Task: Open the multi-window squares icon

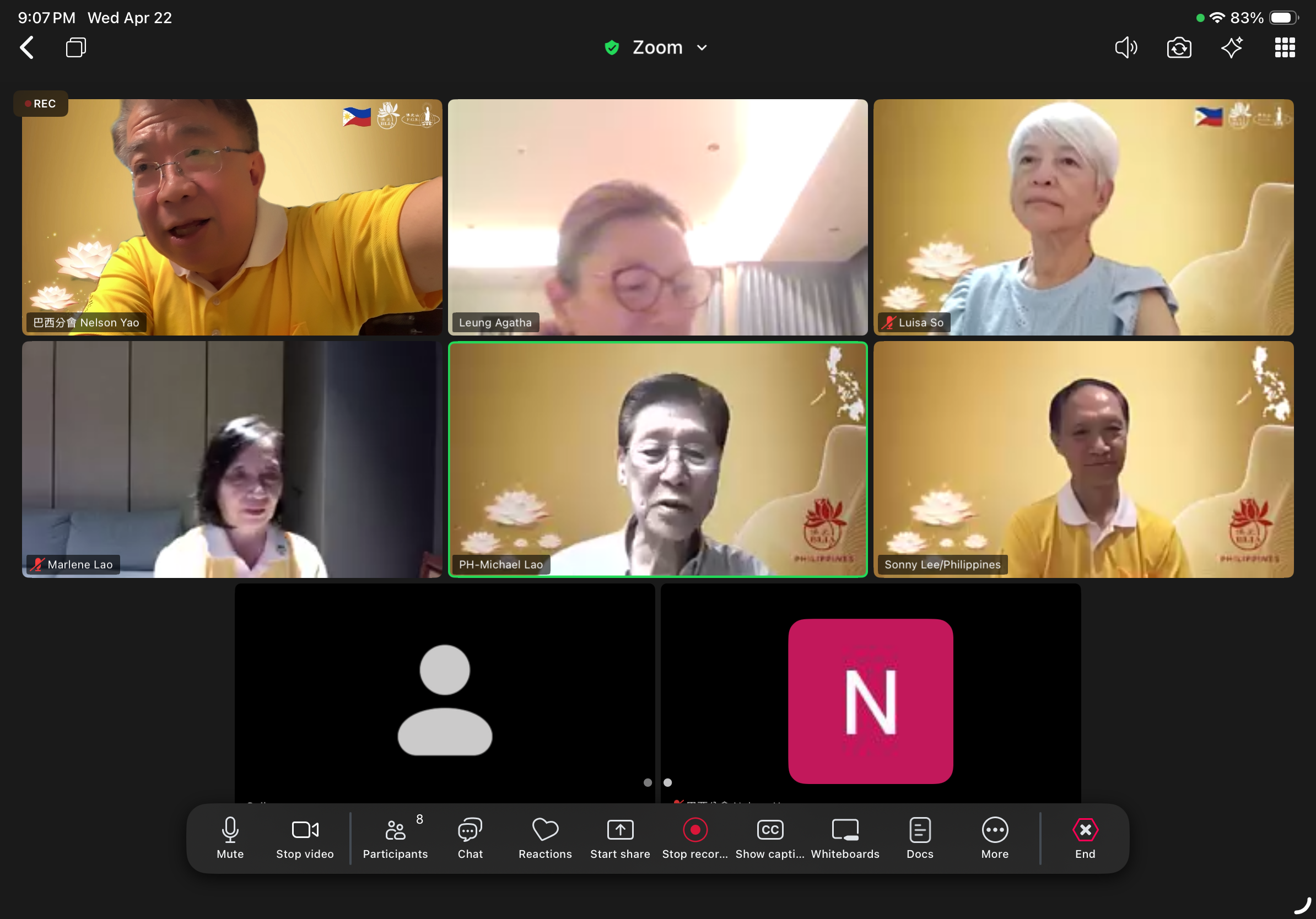Action: [x=75, y=47]
